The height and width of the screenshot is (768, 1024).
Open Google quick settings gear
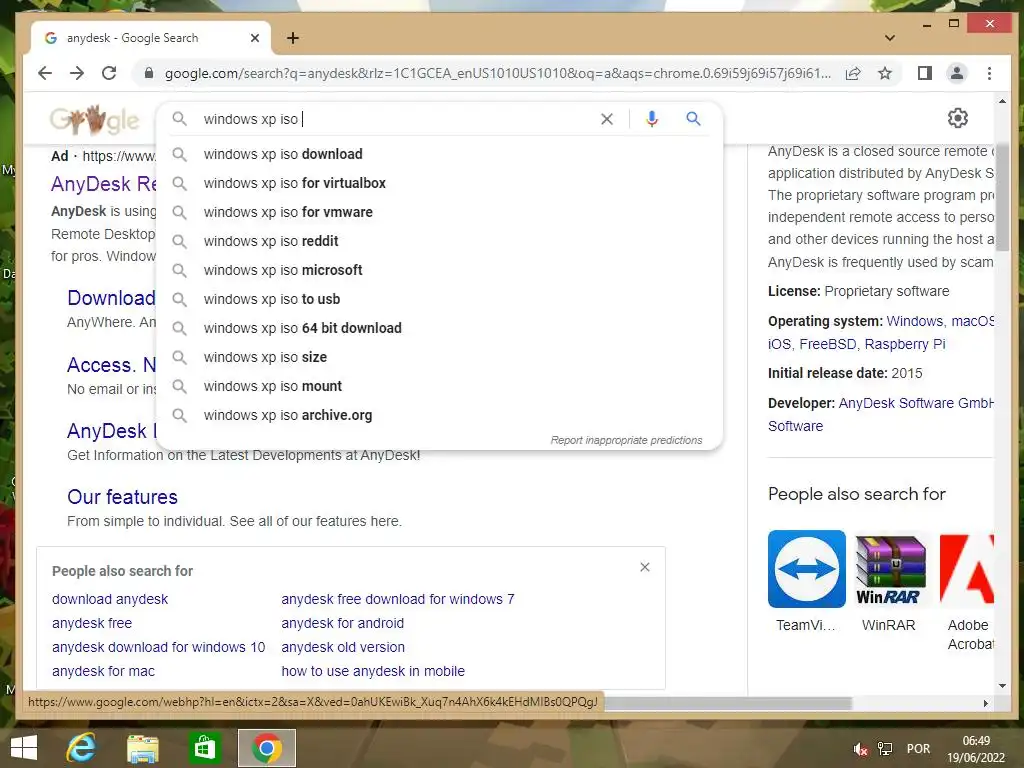pos(957,118)
